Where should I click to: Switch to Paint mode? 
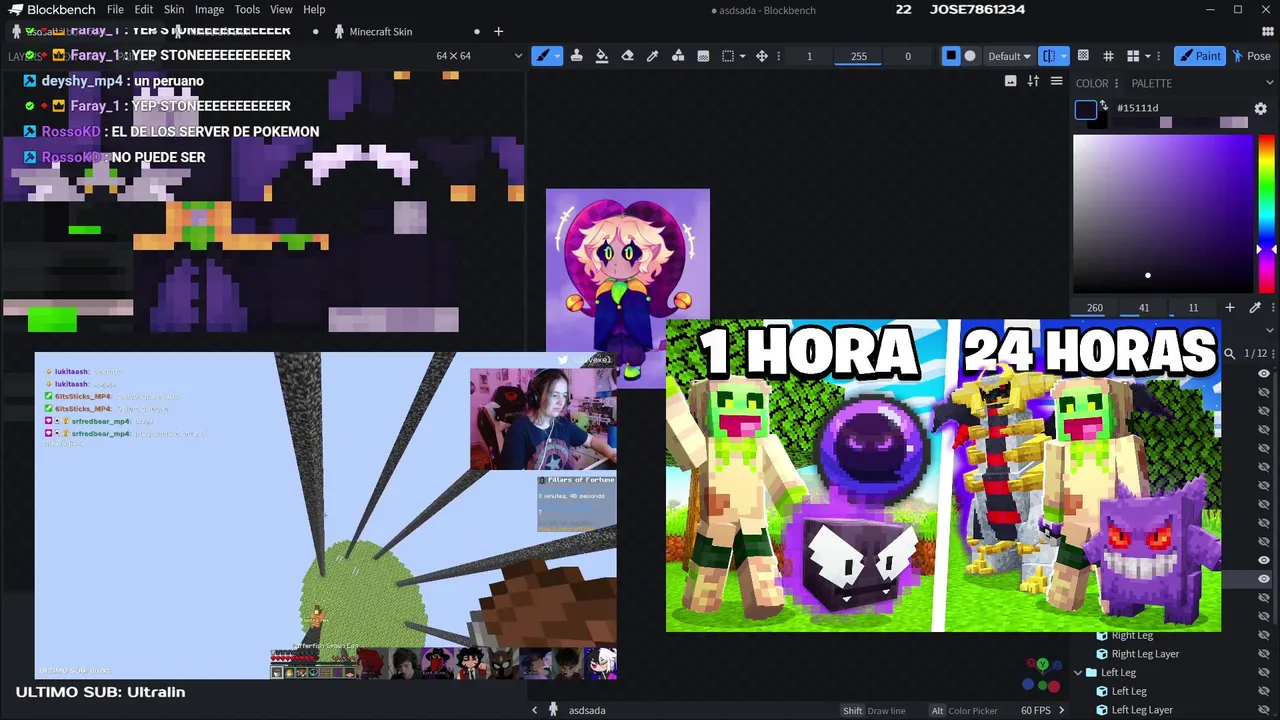coord(1199,56)
